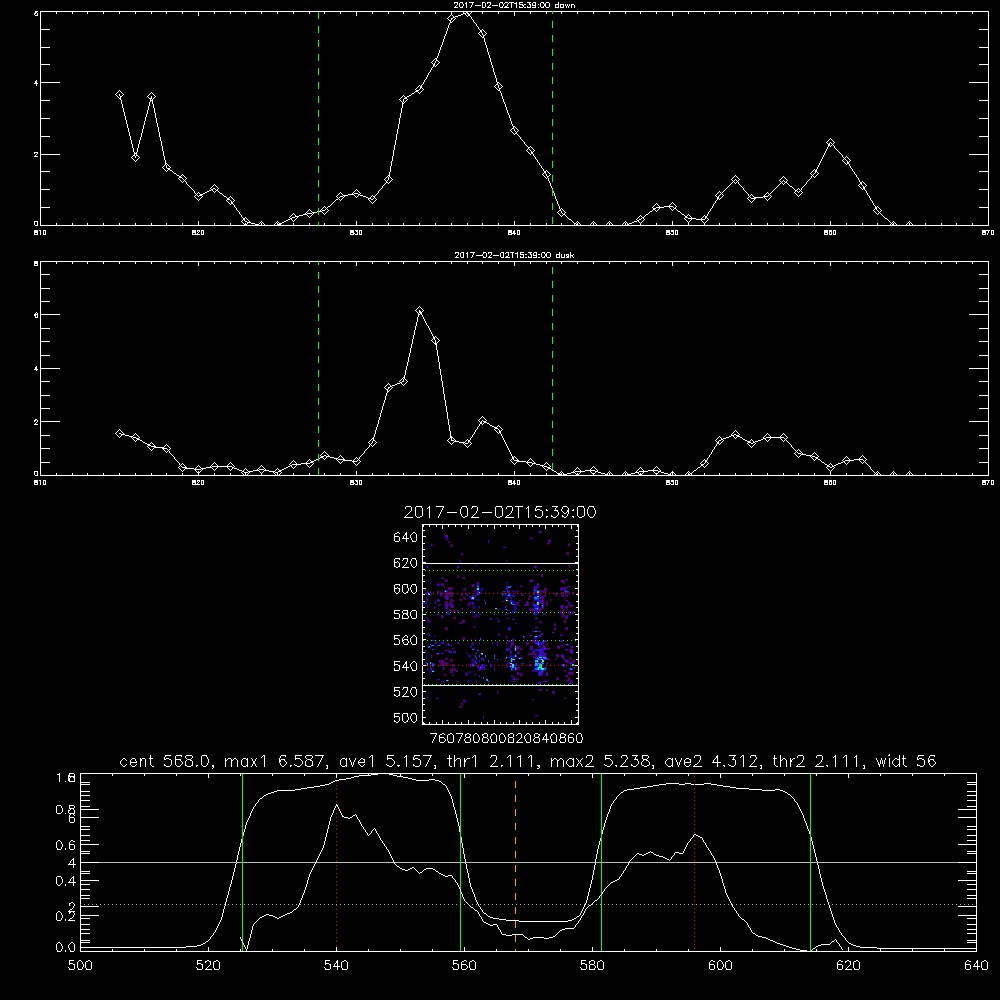
Task: Click bottom plot x-axis label 520
Action: (x=208, y=966)
